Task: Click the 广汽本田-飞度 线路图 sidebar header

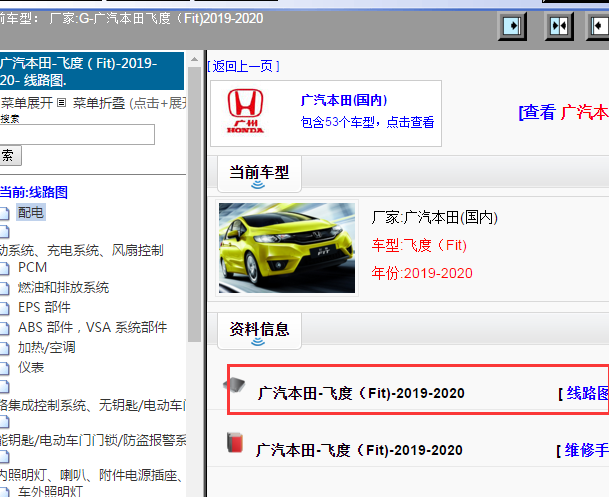Action: point(92,71)
